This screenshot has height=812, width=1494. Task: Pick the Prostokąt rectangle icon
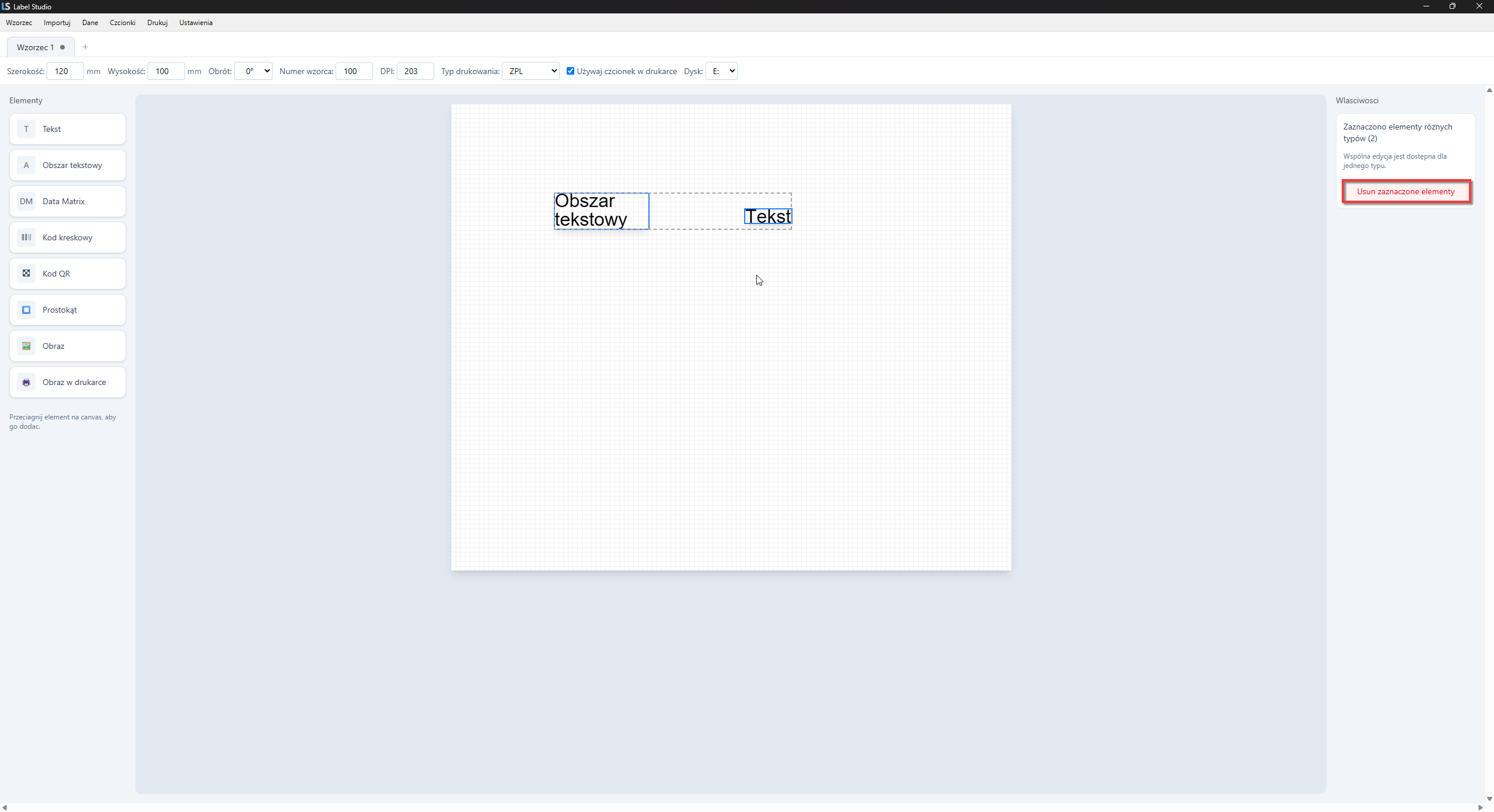pyautogui.click(x=26, y=310)
